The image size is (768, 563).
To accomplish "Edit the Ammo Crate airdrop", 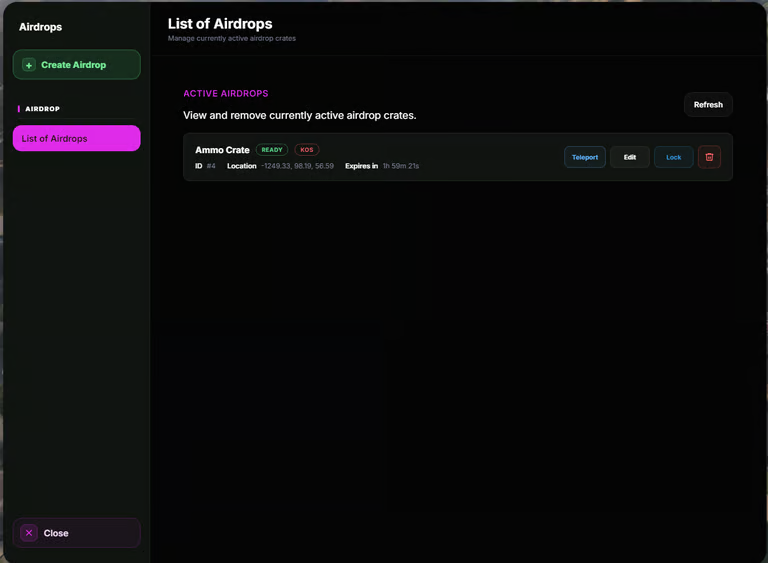I will pyautogui.click(x=629, y=157).
